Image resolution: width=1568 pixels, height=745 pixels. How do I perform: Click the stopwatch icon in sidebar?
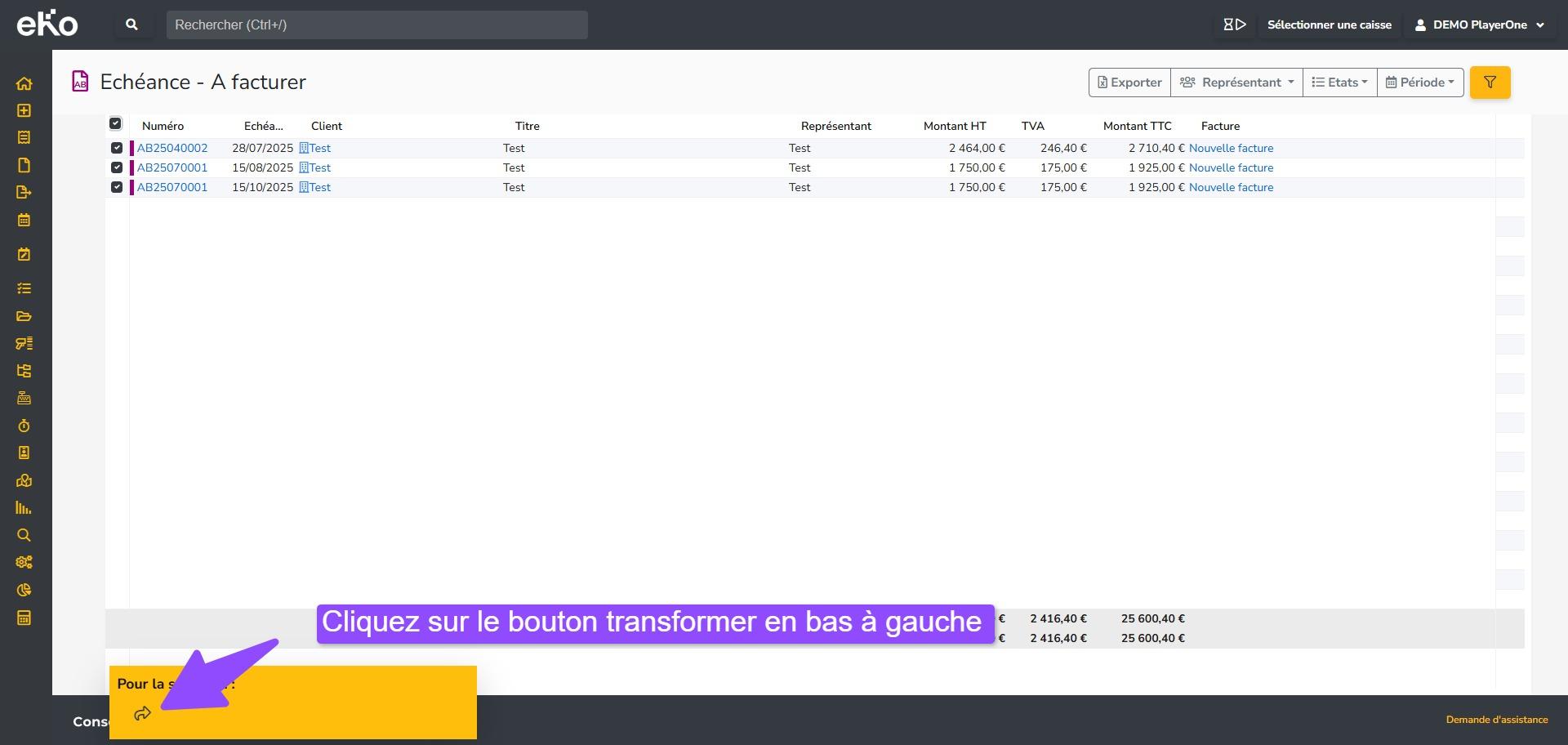[x=24, y=426]
